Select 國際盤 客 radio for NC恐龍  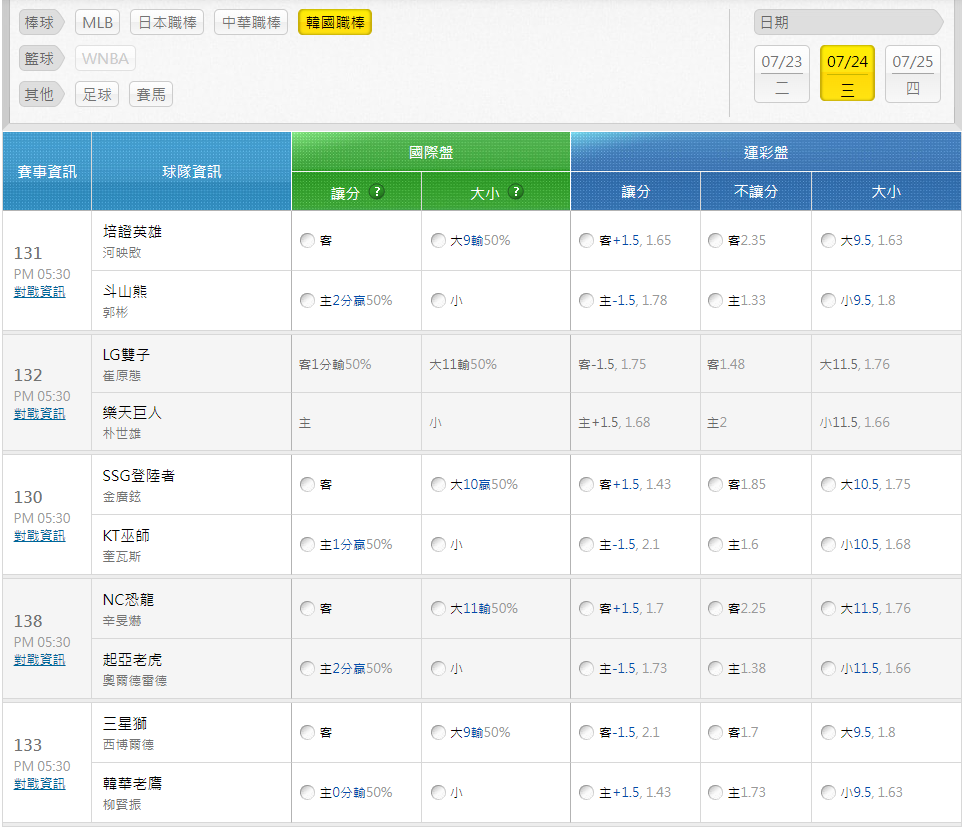(307, 609)
